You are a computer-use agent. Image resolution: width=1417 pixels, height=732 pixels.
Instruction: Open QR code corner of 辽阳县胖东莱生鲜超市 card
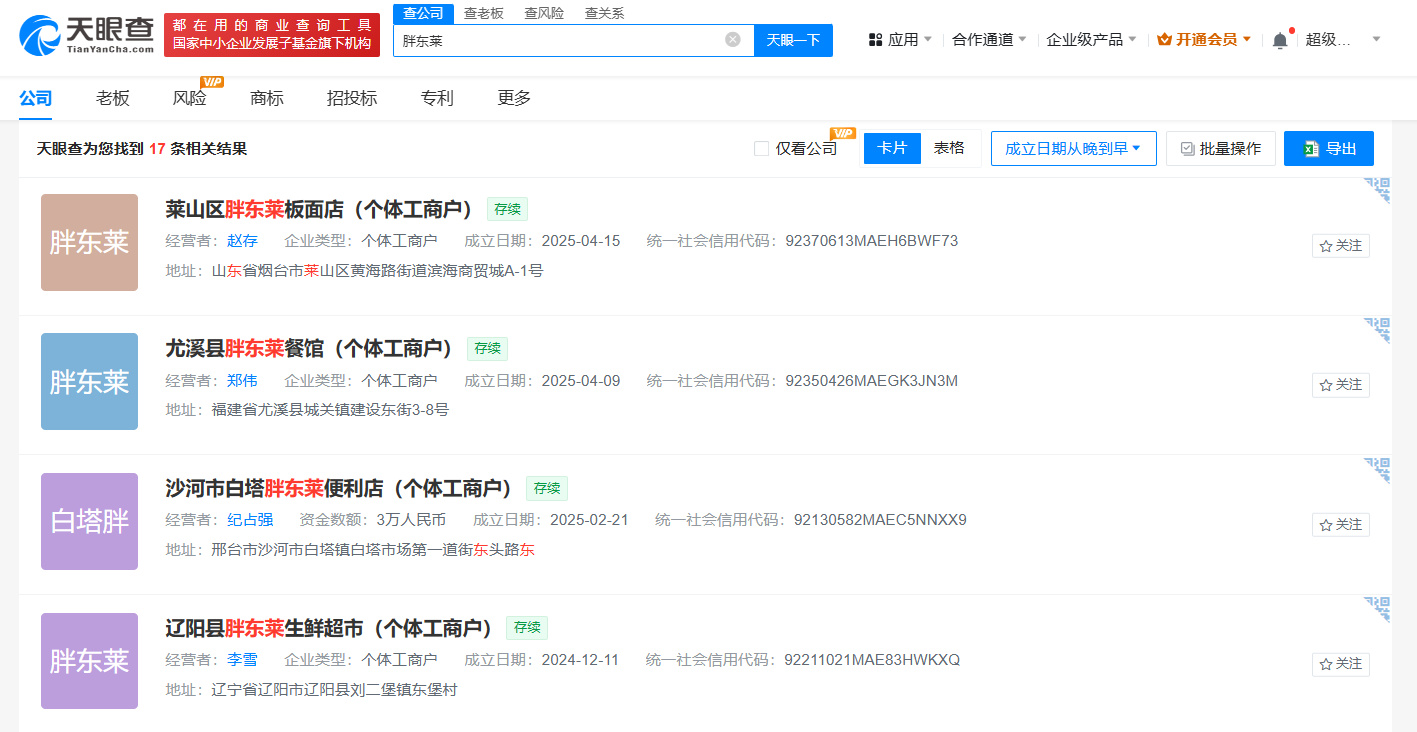(x=1378, y=609)
